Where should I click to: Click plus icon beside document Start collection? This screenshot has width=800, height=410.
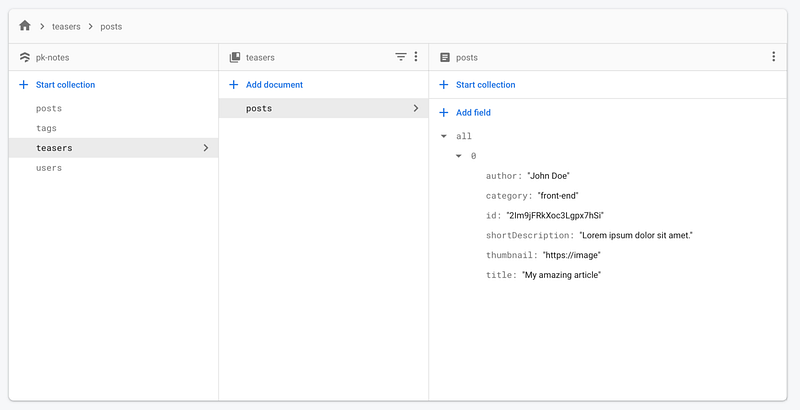444,85
